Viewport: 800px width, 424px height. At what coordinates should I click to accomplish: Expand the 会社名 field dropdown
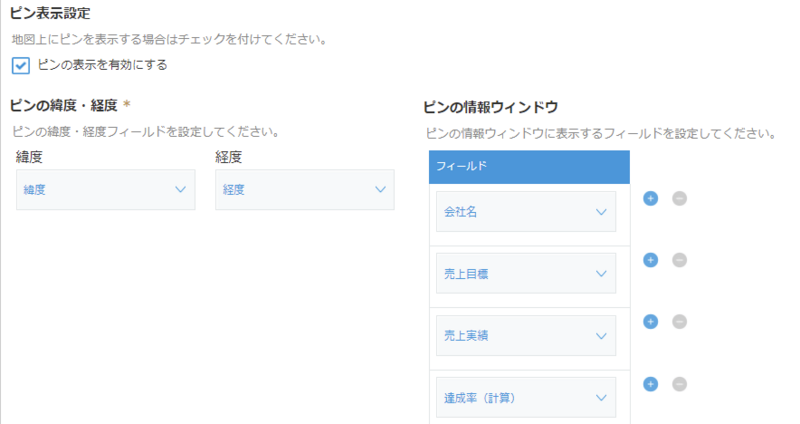tap(526, 212)
